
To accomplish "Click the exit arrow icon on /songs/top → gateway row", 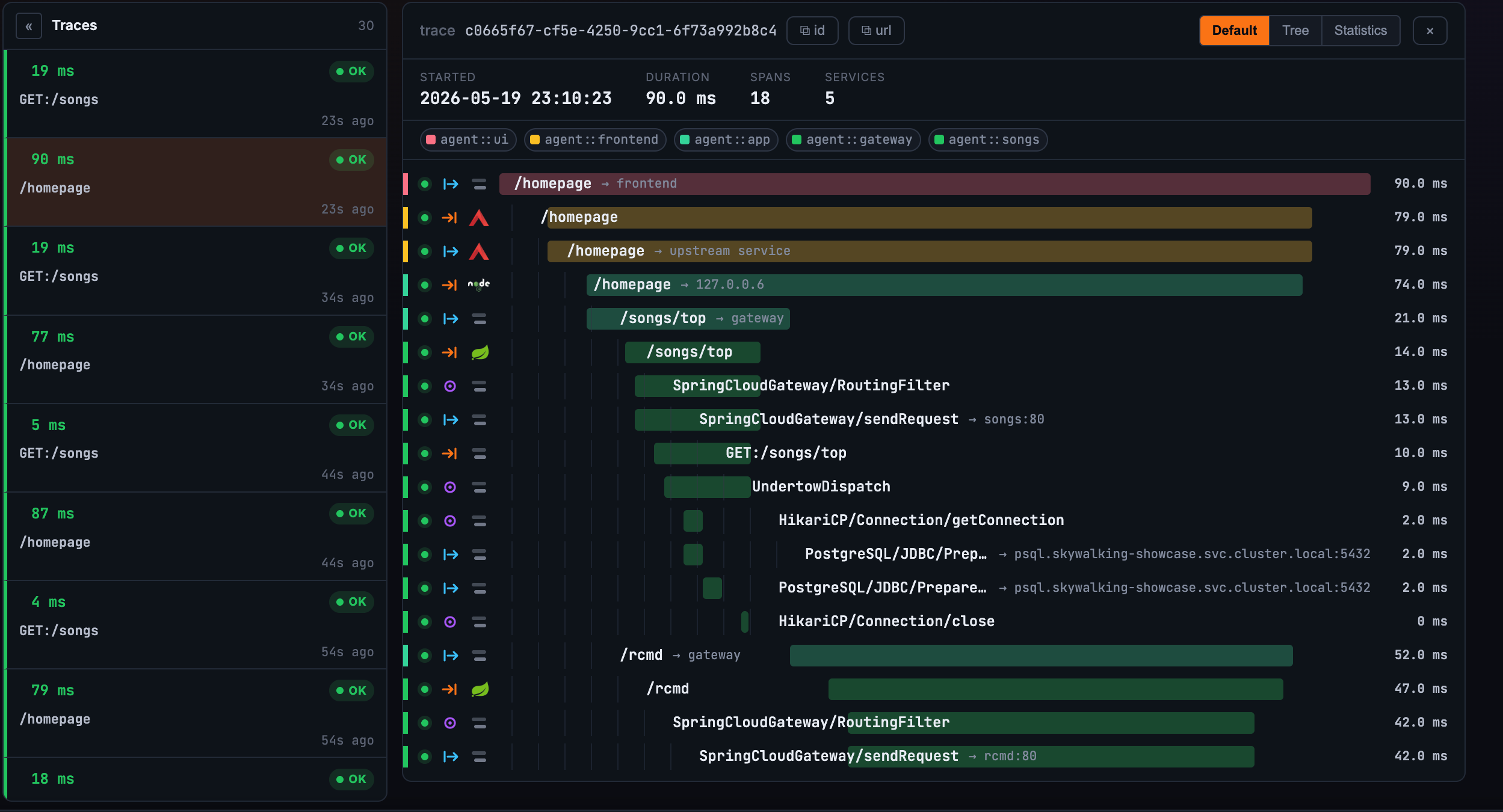I will pos(451,319).
